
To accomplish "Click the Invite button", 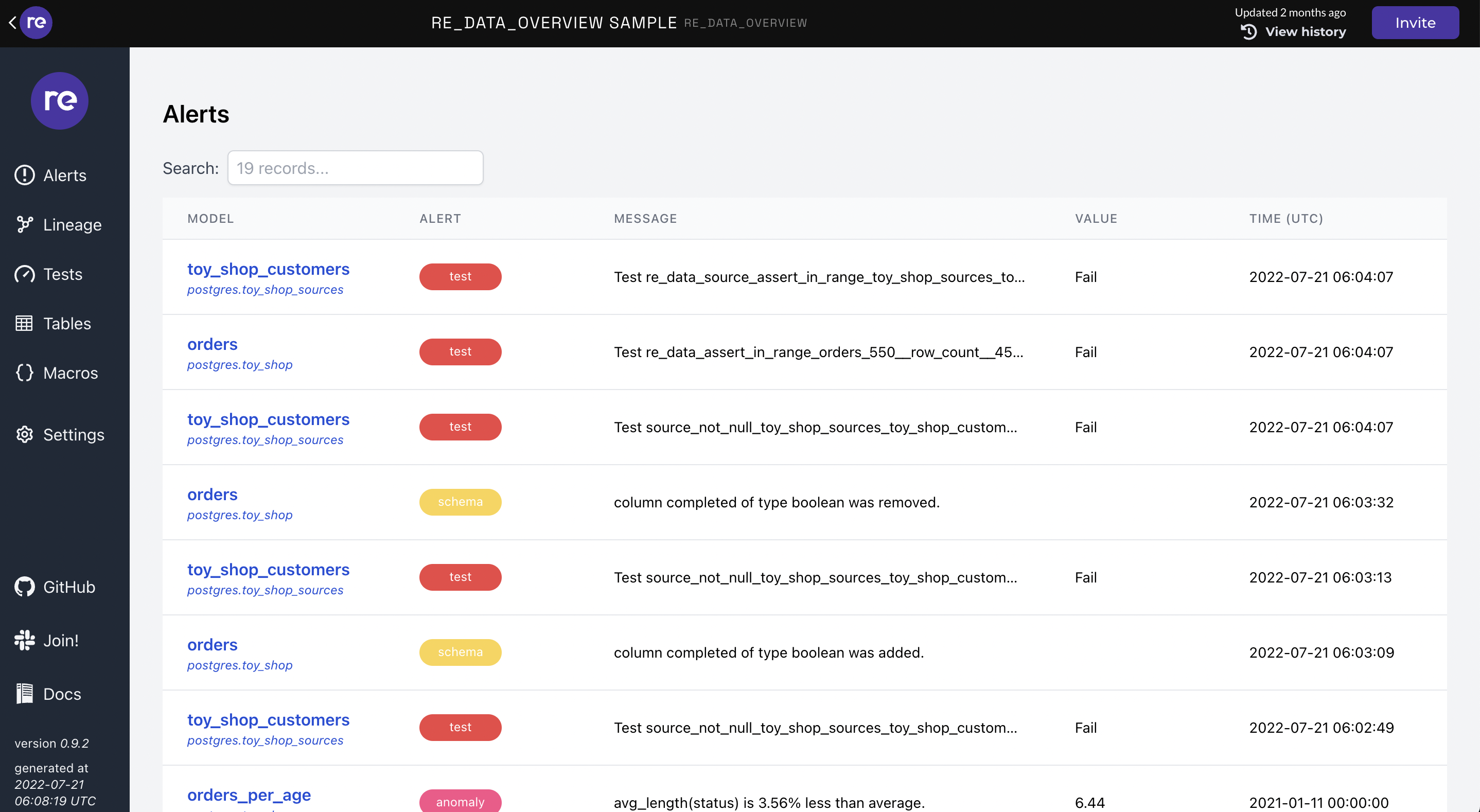I will click(x=1415, y=23).
